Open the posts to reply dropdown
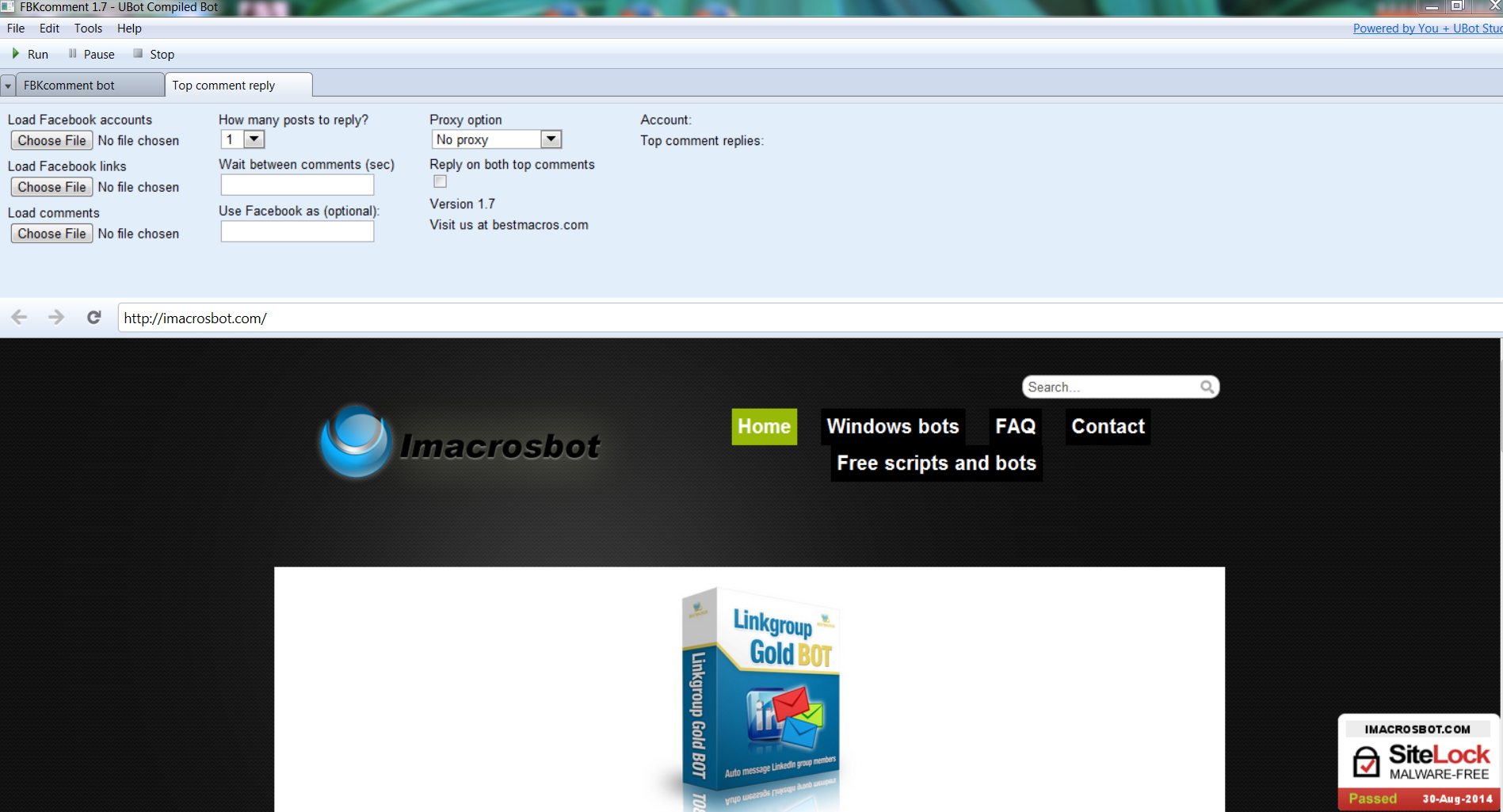This screenshot has width=1503, height=812. 254,139
